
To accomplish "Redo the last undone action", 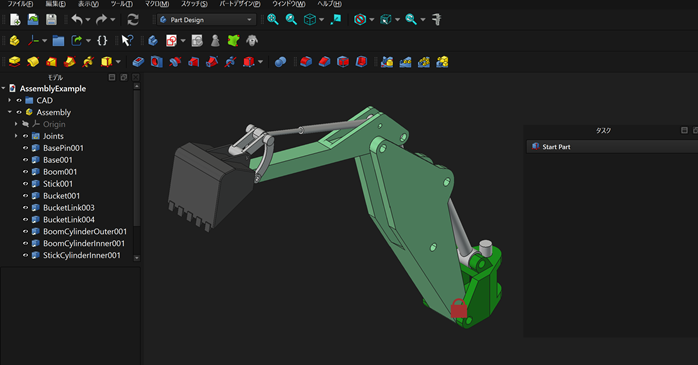I will [101, 20].
